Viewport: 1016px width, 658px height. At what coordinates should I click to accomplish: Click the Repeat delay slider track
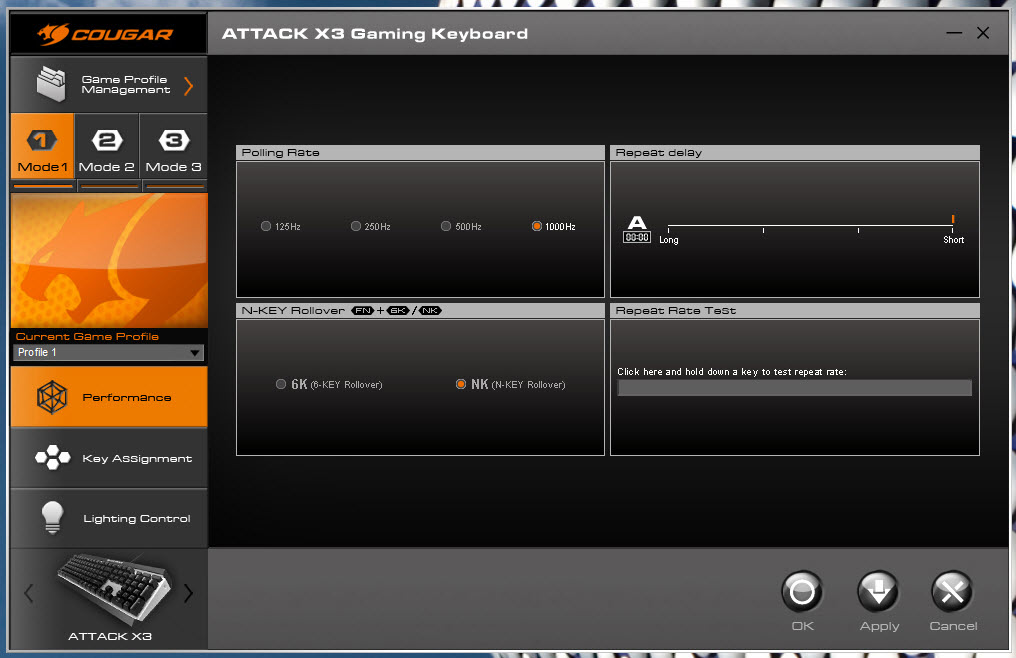[x=810, y=226]
